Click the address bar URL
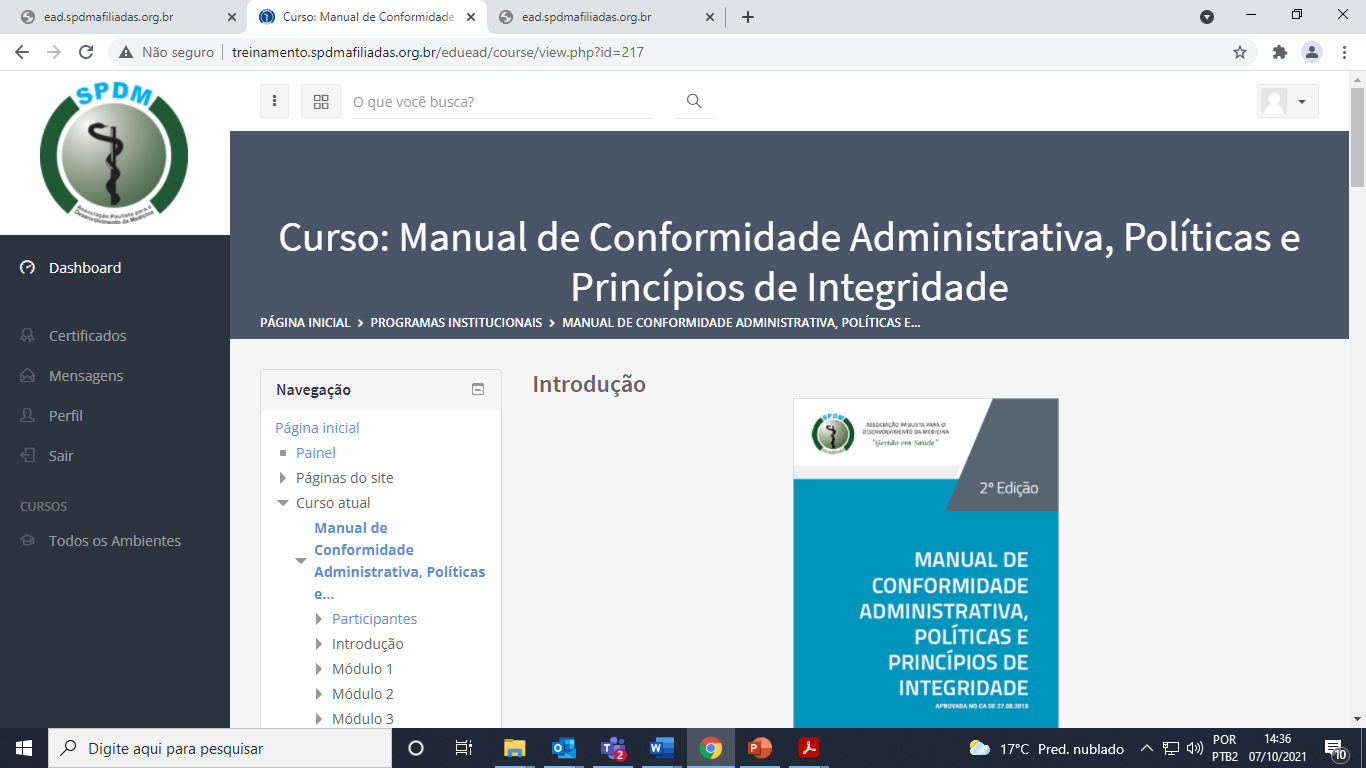 (437, 52)
